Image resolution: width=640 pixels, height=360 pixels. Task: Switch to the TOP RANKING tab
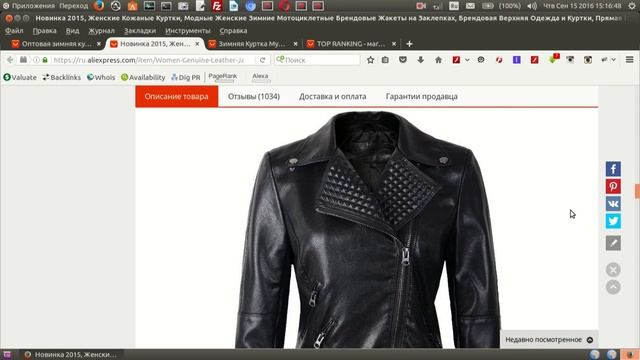[x=350, y=44]
